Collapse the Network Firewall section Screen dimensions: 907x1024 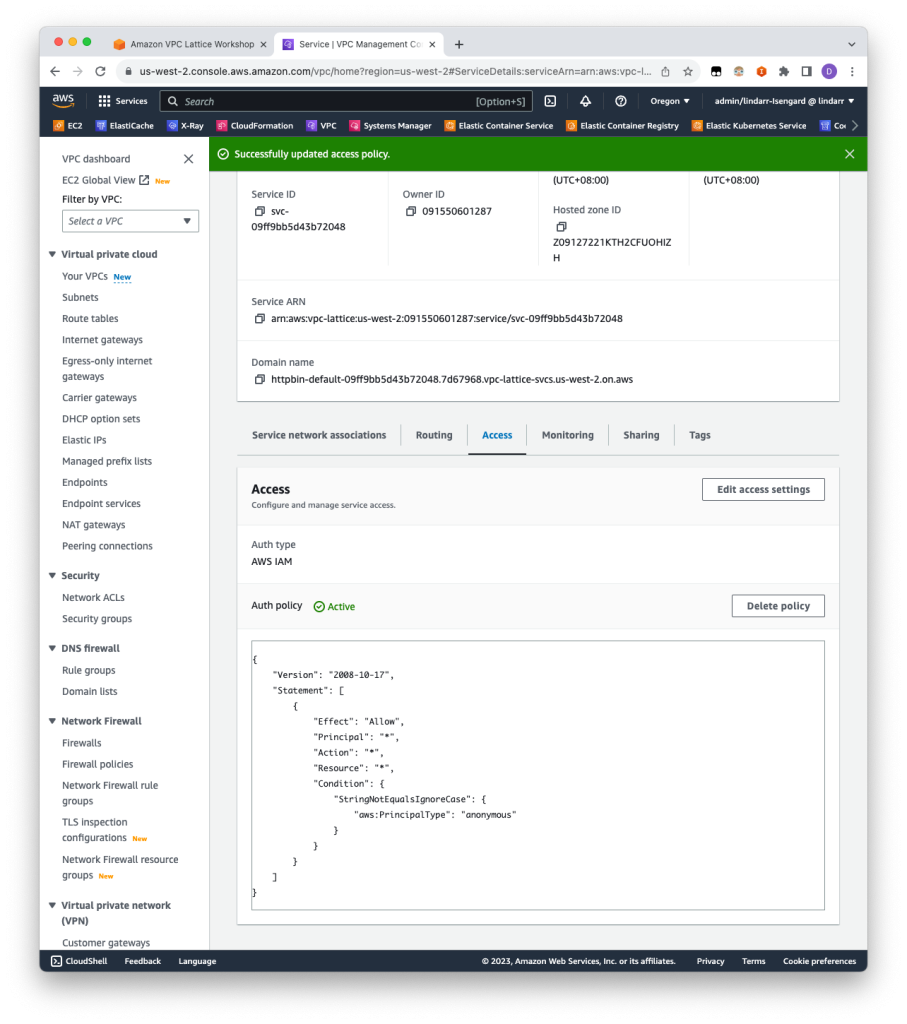pyautogui.click(x=53, y=721)
